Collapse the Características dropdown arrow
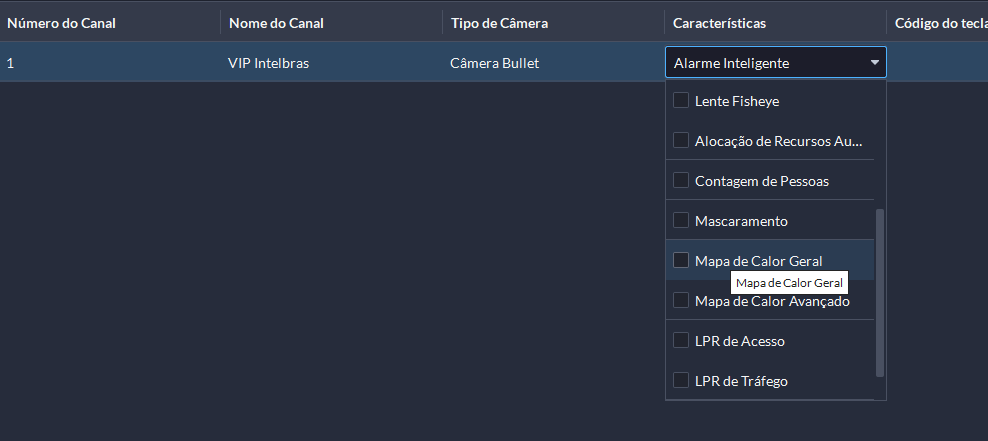The height and width of the screenshot is (441, 988). pyautogui.click(x=875, y=63)
